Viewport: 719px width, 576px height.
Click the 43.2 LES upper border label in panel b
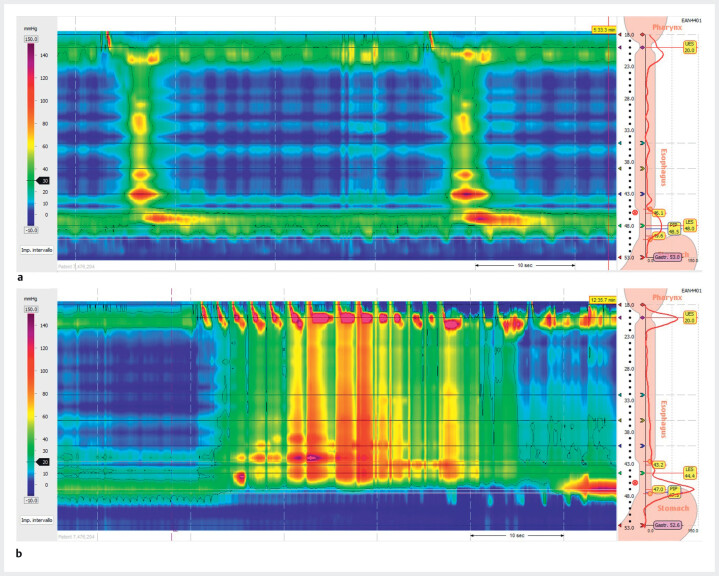point(659,465)
